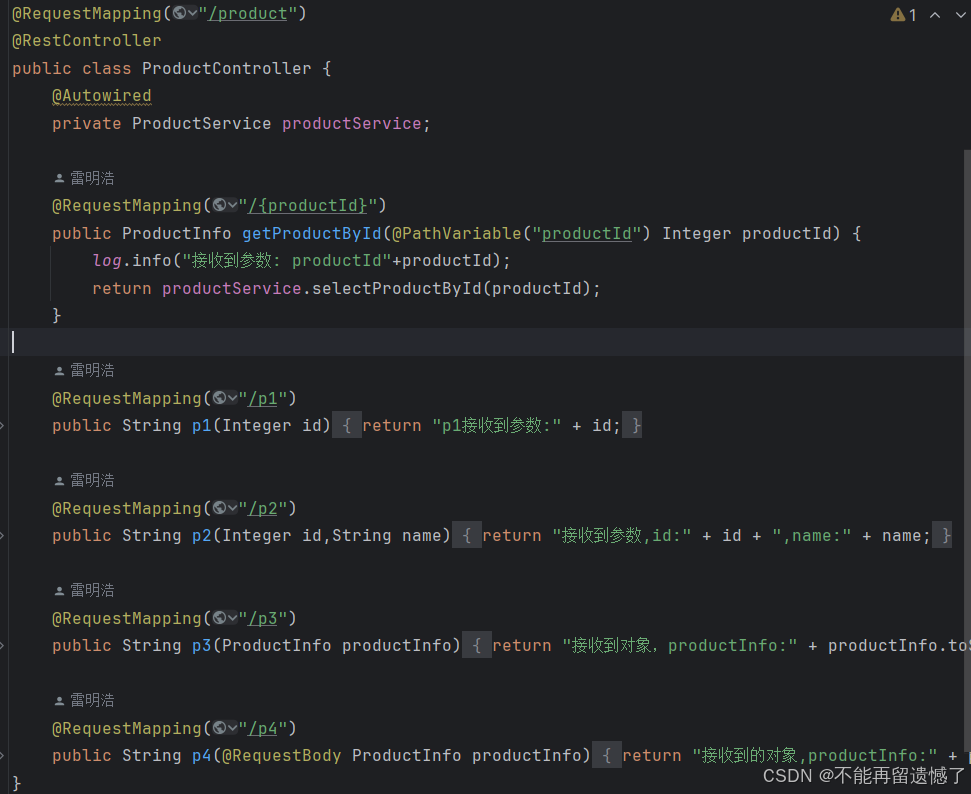Click the folded brace block in the p4 method
This screenshot has width=971, height=794.
coord(607,755)
